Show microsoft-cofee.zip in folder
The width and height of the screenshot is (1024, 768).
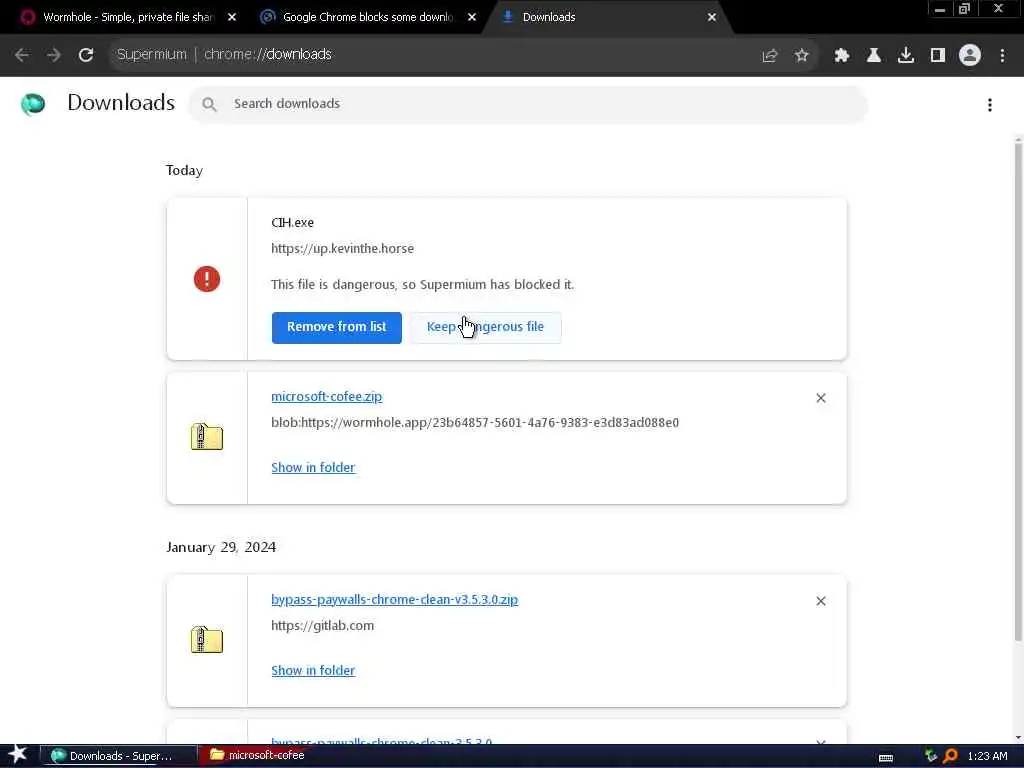(313, 468)
